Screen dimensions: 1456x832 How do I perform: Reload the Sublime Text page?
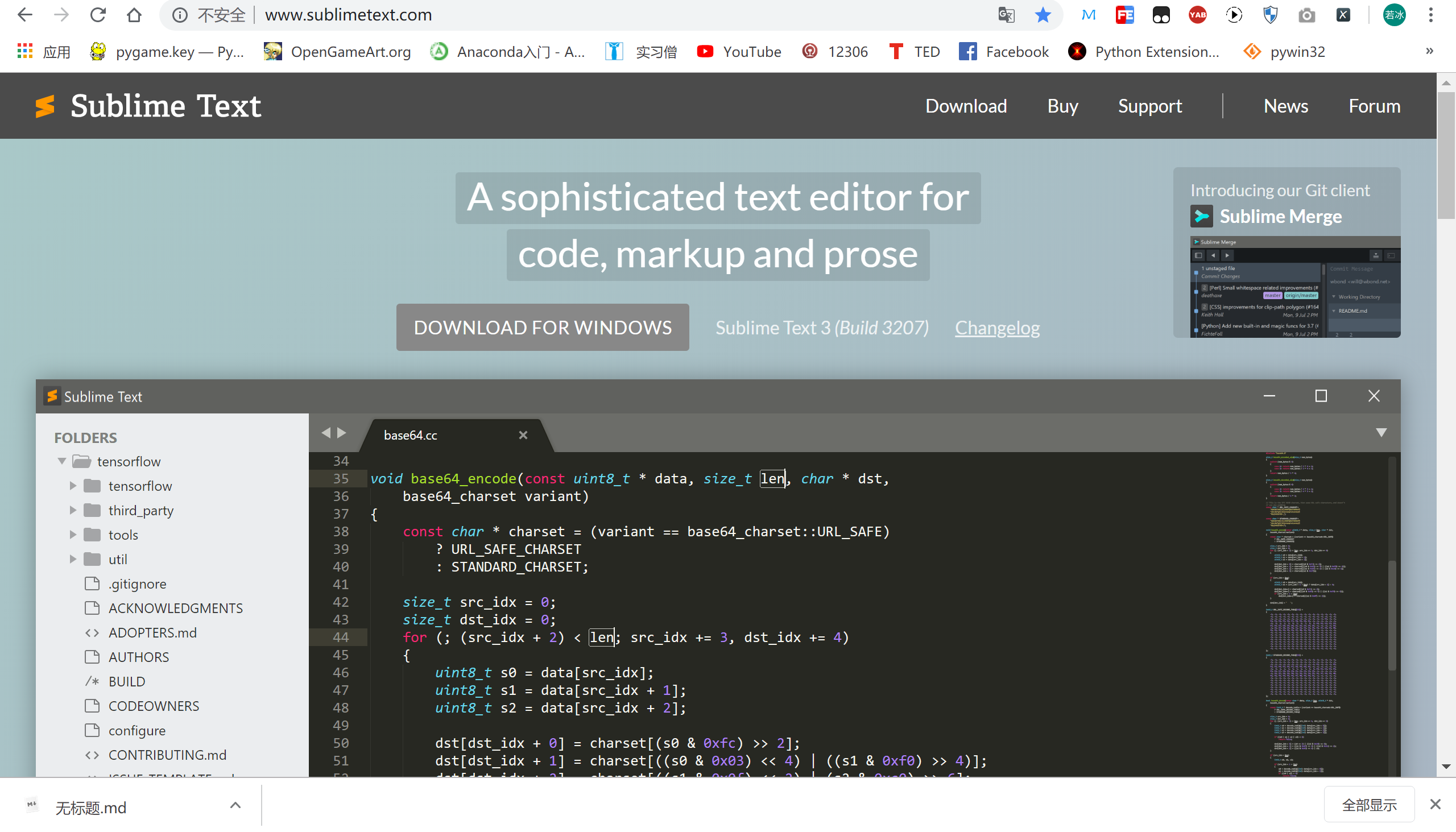tap(98, 15)
